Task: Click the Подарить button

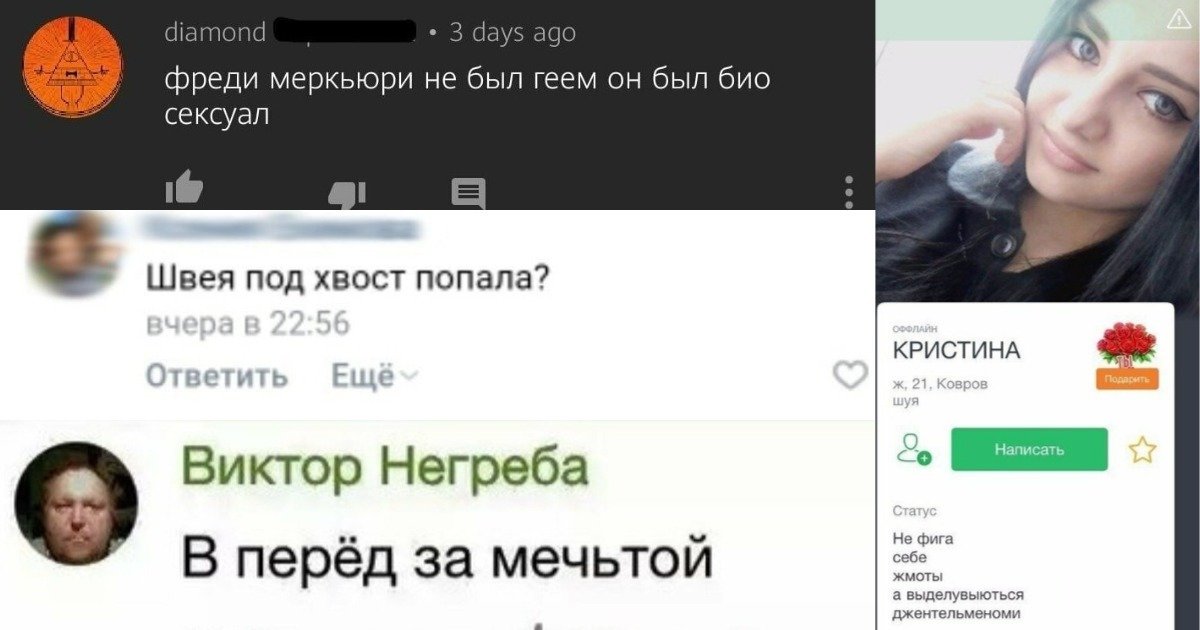Action: (1127, 379)
